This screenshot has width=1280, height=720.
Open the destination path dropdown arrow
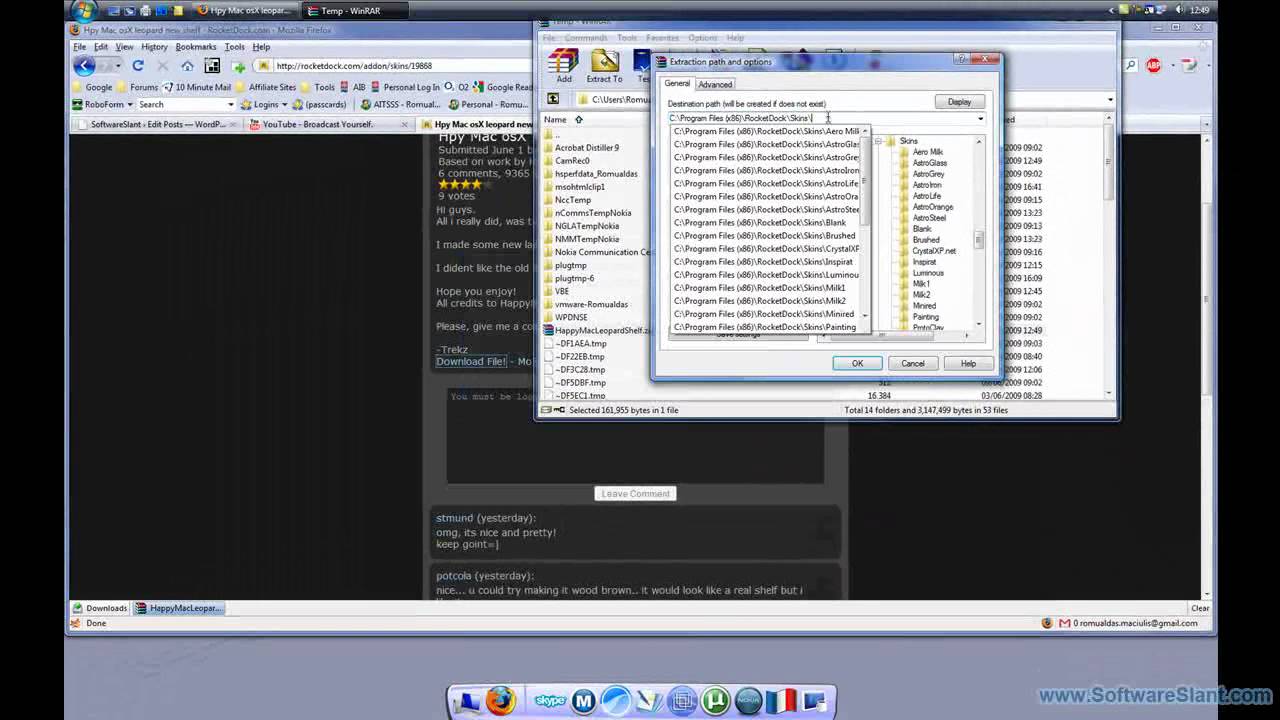[x=980, y=118]
